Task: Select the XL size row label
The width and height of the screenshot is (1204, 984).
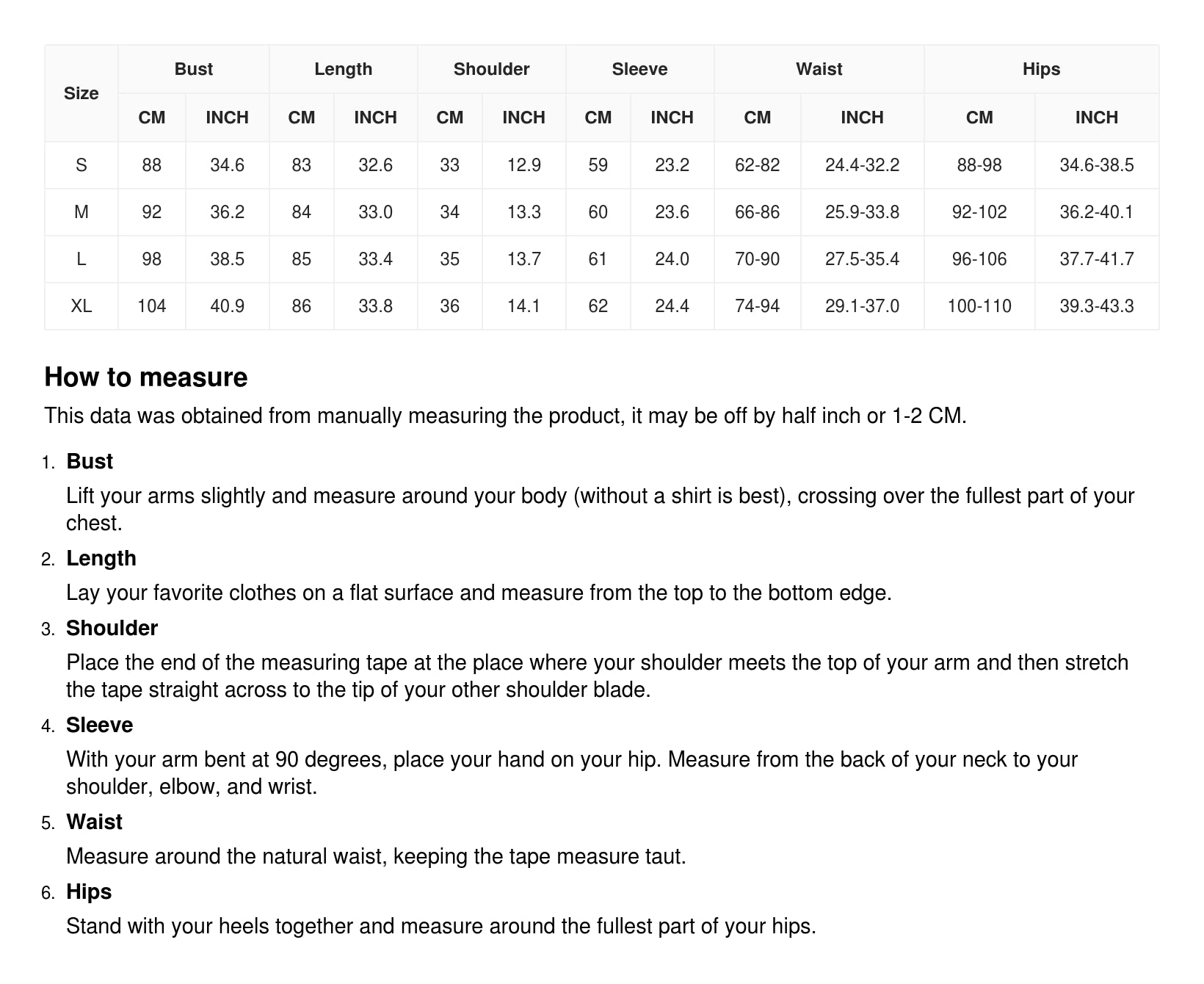Action: [81, 306]
